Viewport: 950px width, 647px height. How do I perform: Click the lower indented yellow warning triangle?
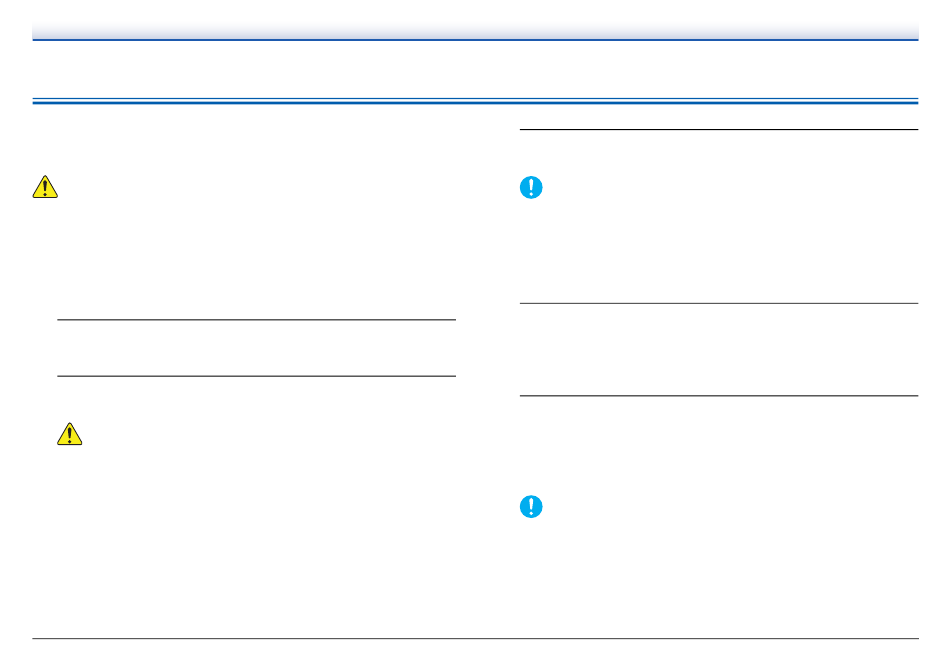(x=69, y=433)
